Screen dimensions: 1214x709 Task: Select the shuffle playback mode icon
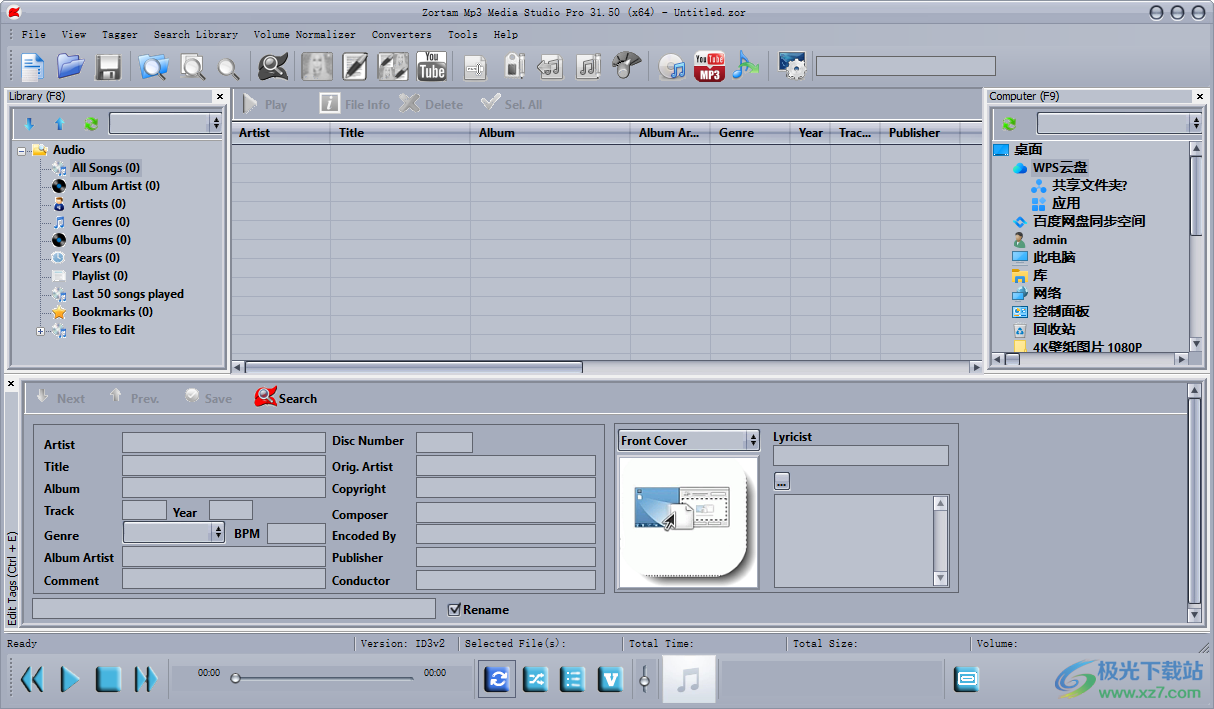click(x=535, y=679)
